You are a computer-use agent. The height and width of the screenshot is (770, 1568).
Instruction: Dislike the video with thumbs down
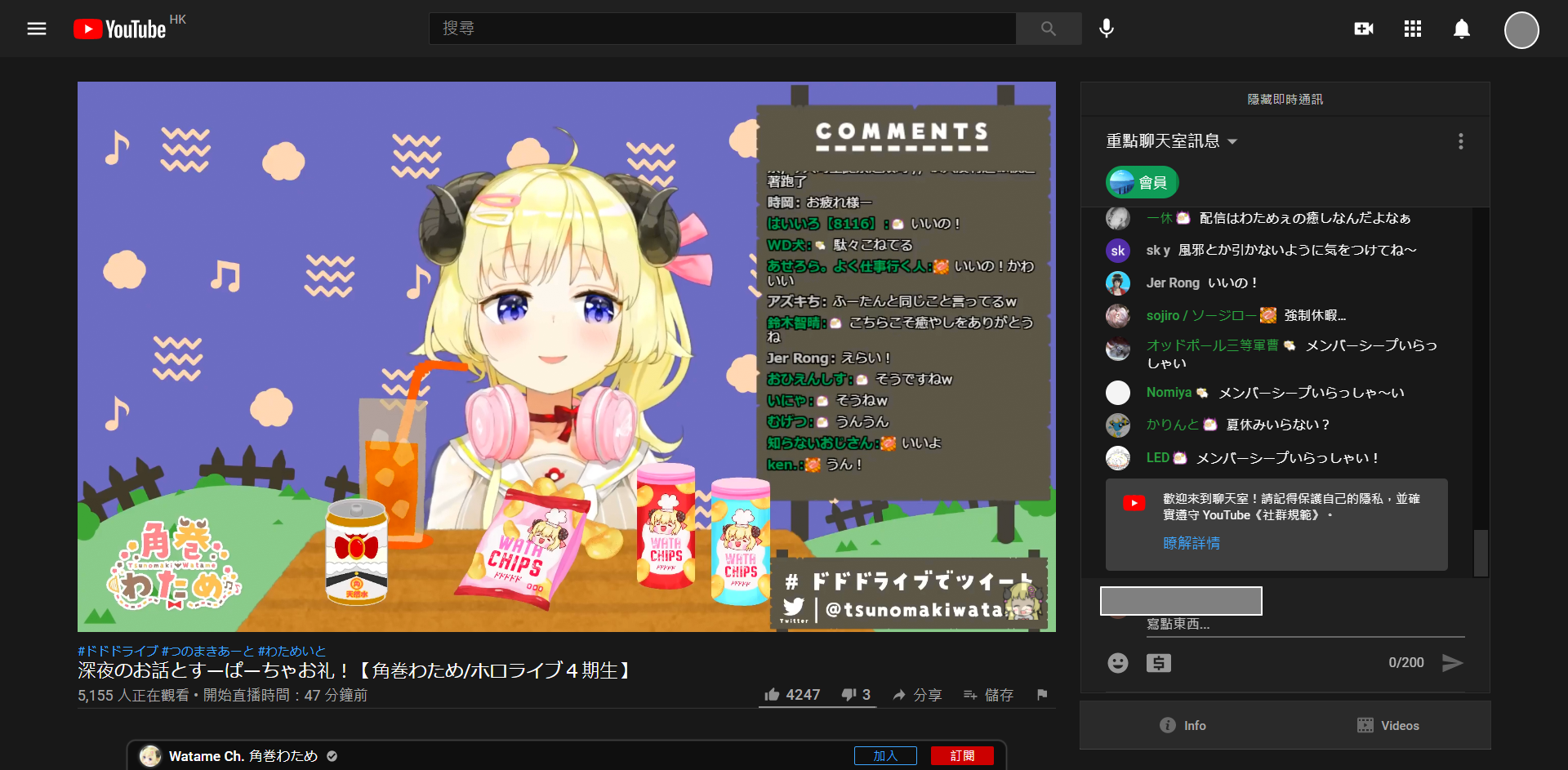click(x=849, y=694)
